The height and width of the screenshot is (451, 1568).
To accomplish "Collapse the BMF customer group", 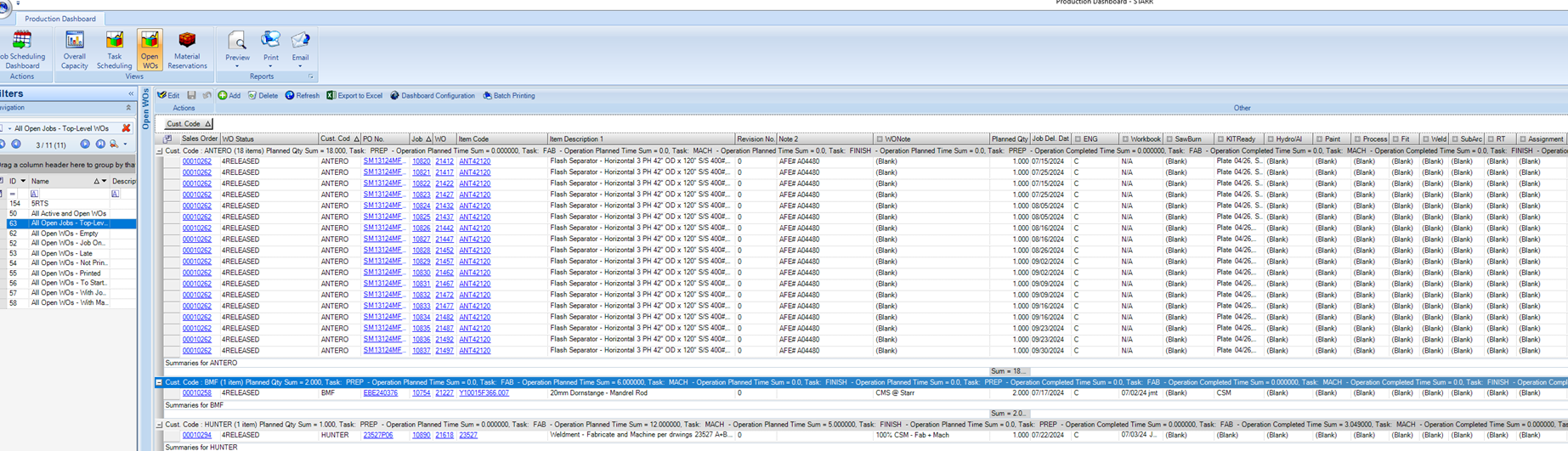I will click(x=159, y=382).
